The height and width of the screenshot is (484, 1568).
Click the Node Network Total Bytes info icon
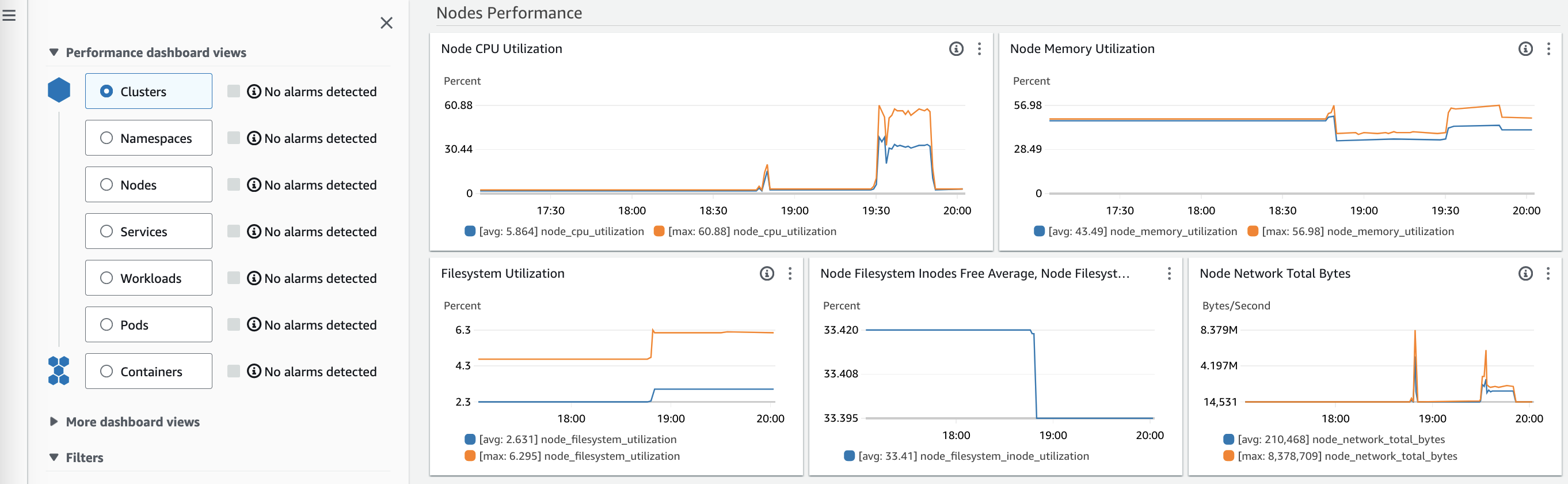click(x=1525, y=274)
